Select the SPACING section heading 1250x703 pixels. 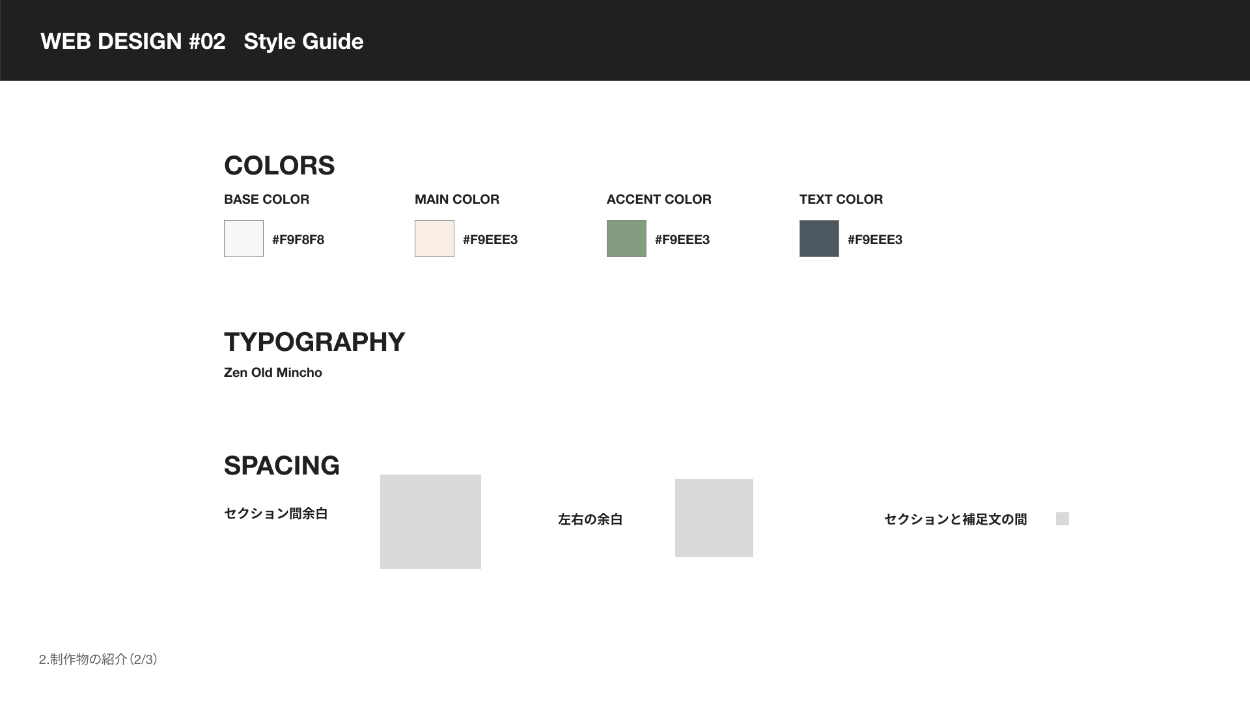tap(282, 466)
